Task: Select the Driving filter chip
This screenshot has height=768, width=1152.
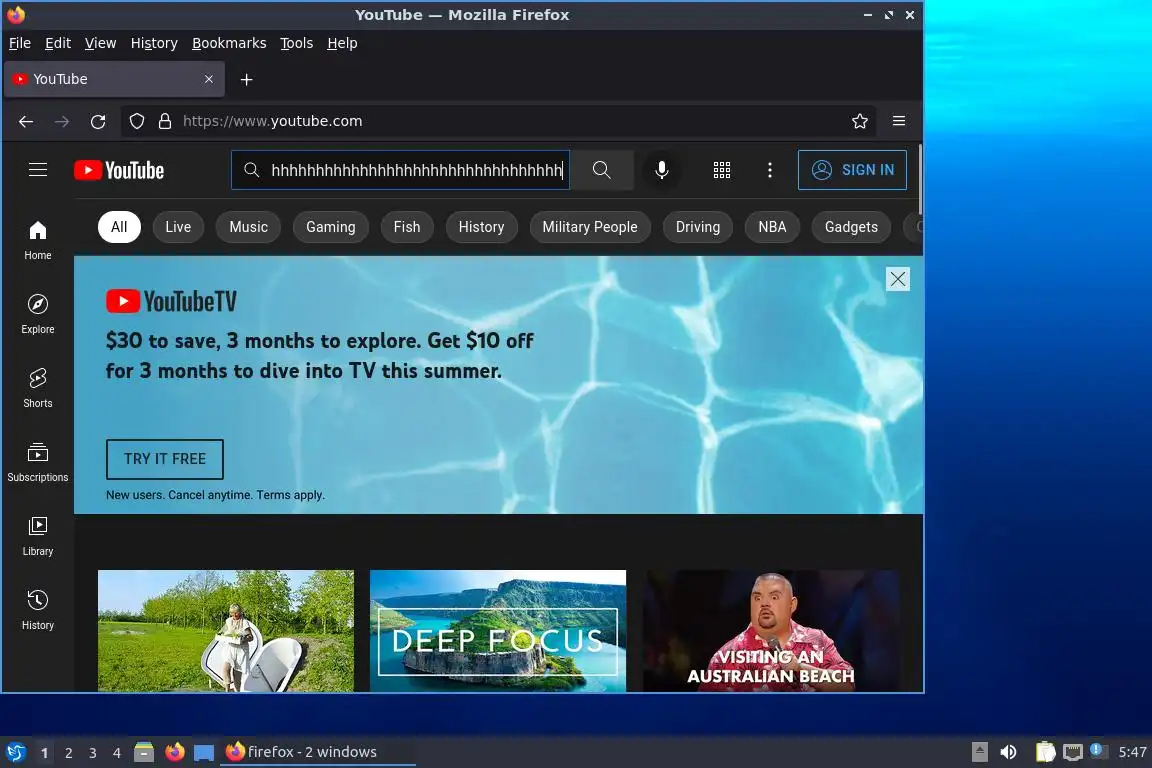Action: [698, 227]
